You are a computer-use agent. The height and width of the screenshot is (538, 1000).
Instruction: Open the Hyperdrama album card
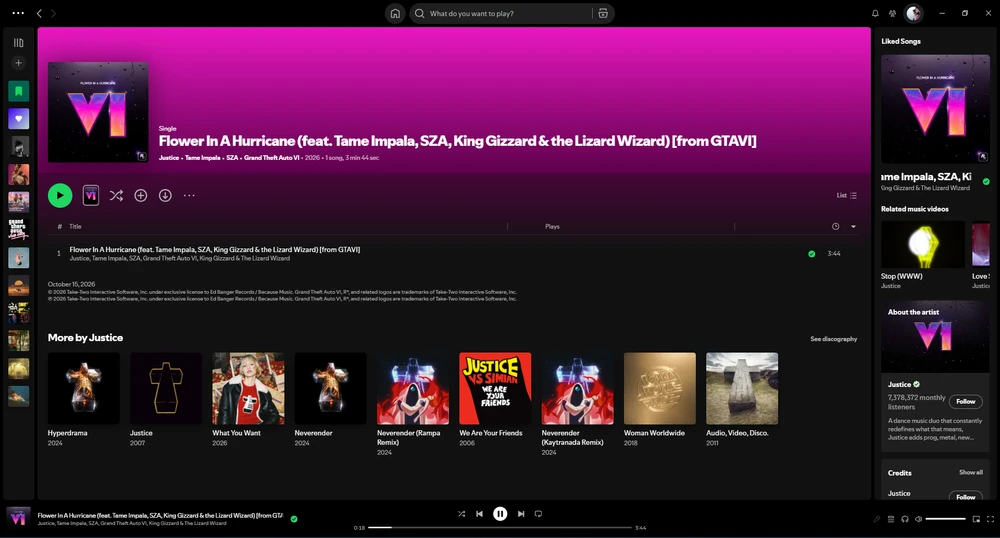point(84,398)
